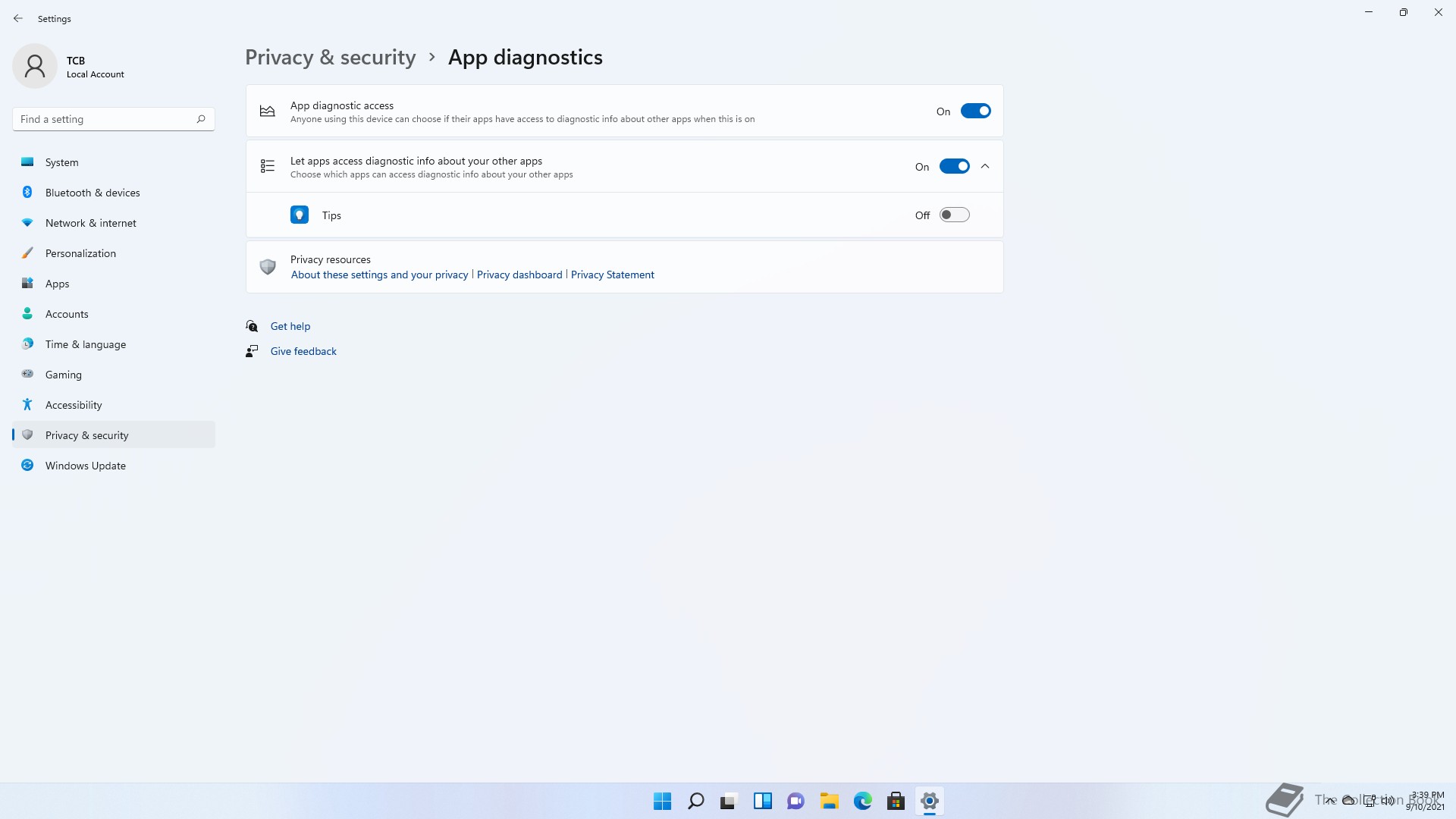1456x819 pixels.
Task: Collapse the Let apps access diagnostic info section
Action: 985,166
